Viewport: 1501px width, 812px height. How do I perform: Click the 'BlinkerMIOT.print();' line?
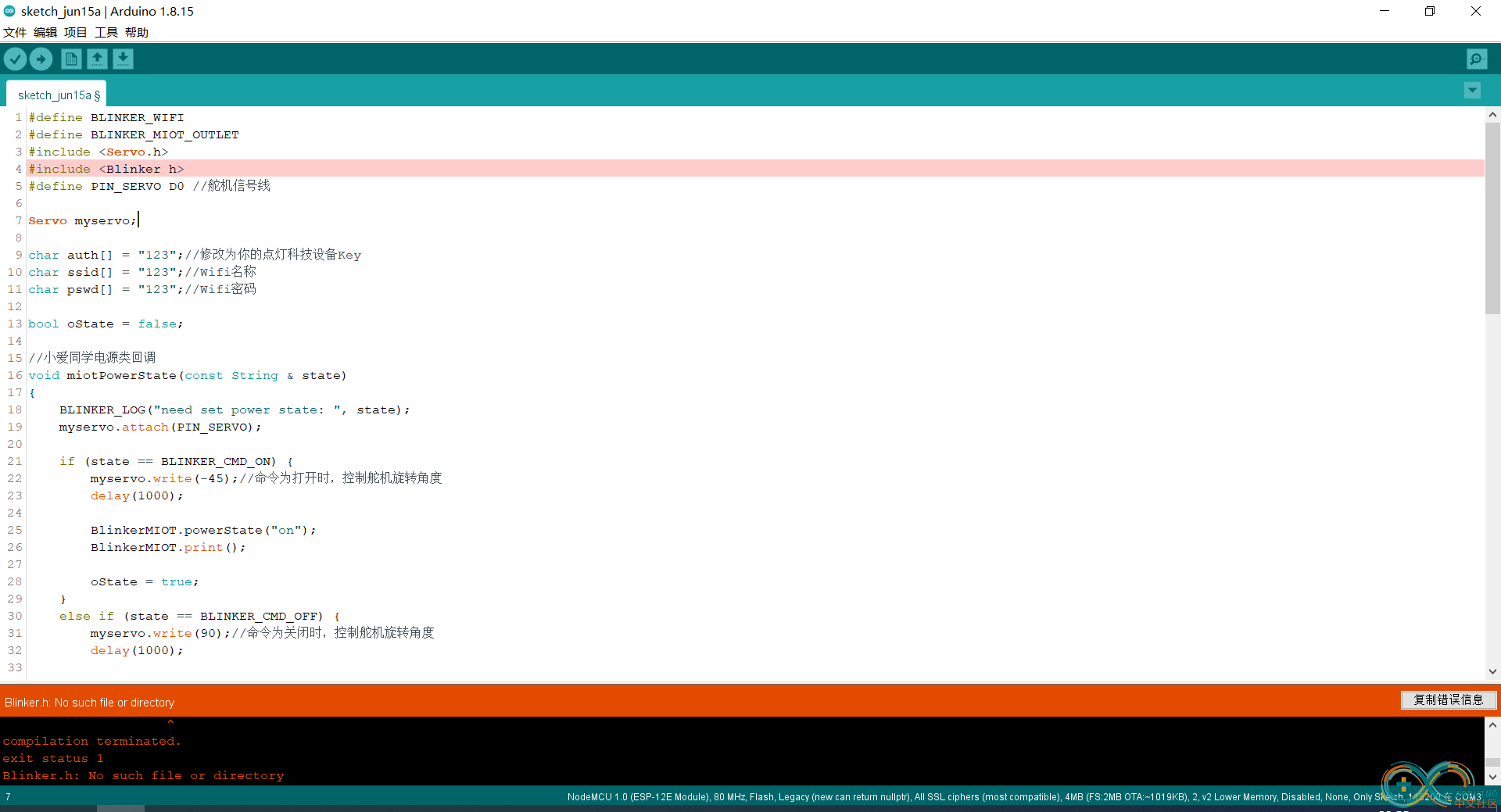coord(168,547)
